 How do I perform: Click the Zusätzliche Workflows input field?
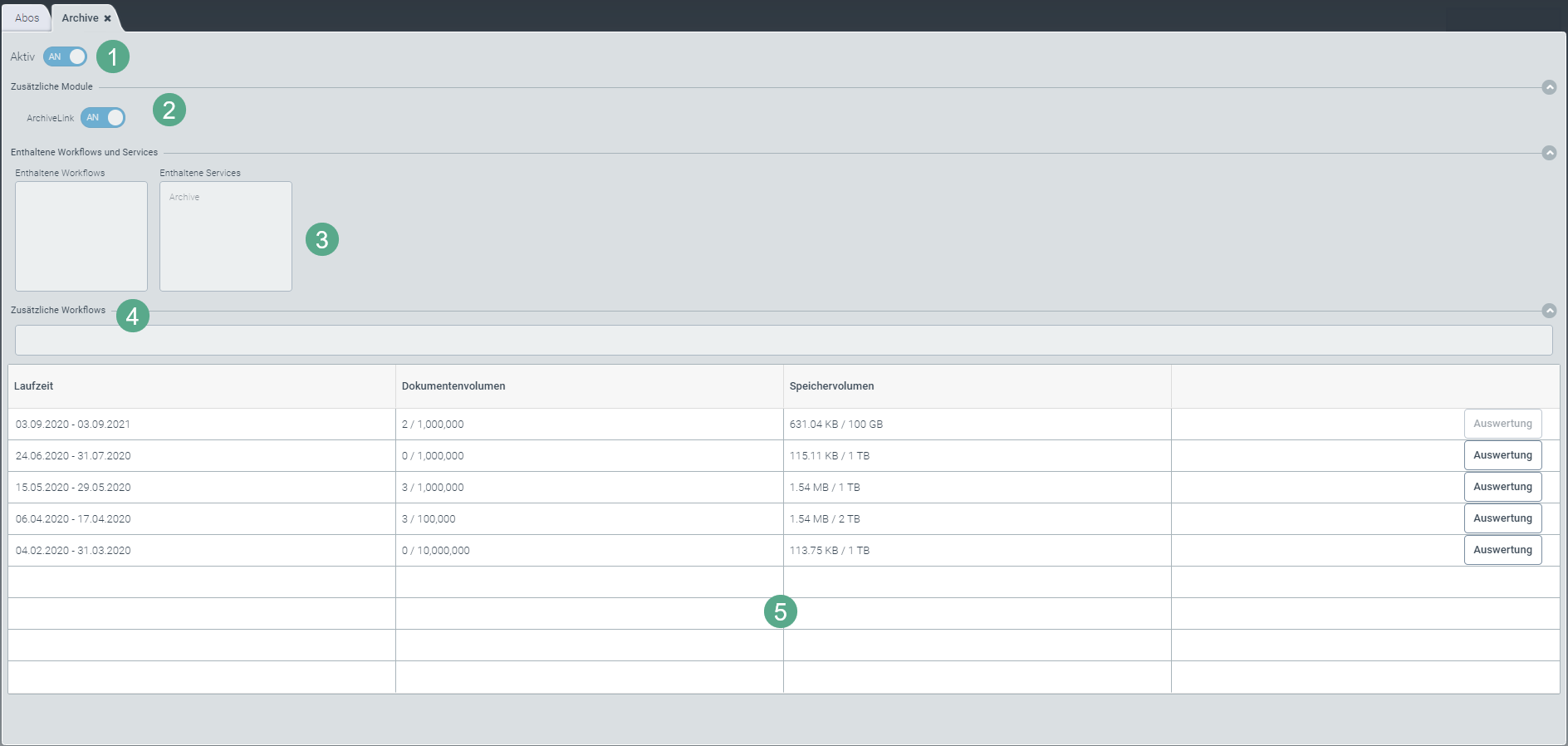pos(782,341)
